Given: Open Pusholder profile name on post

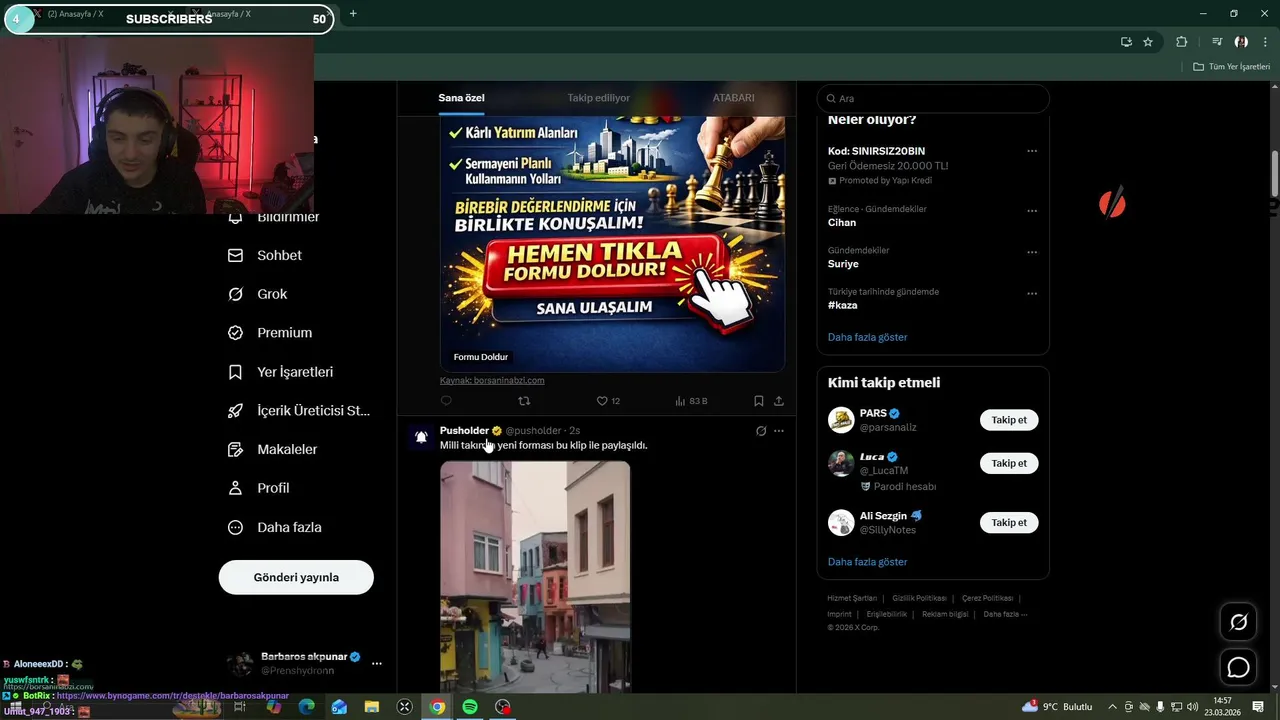Looking at the screenshot, I should [464, 431].
